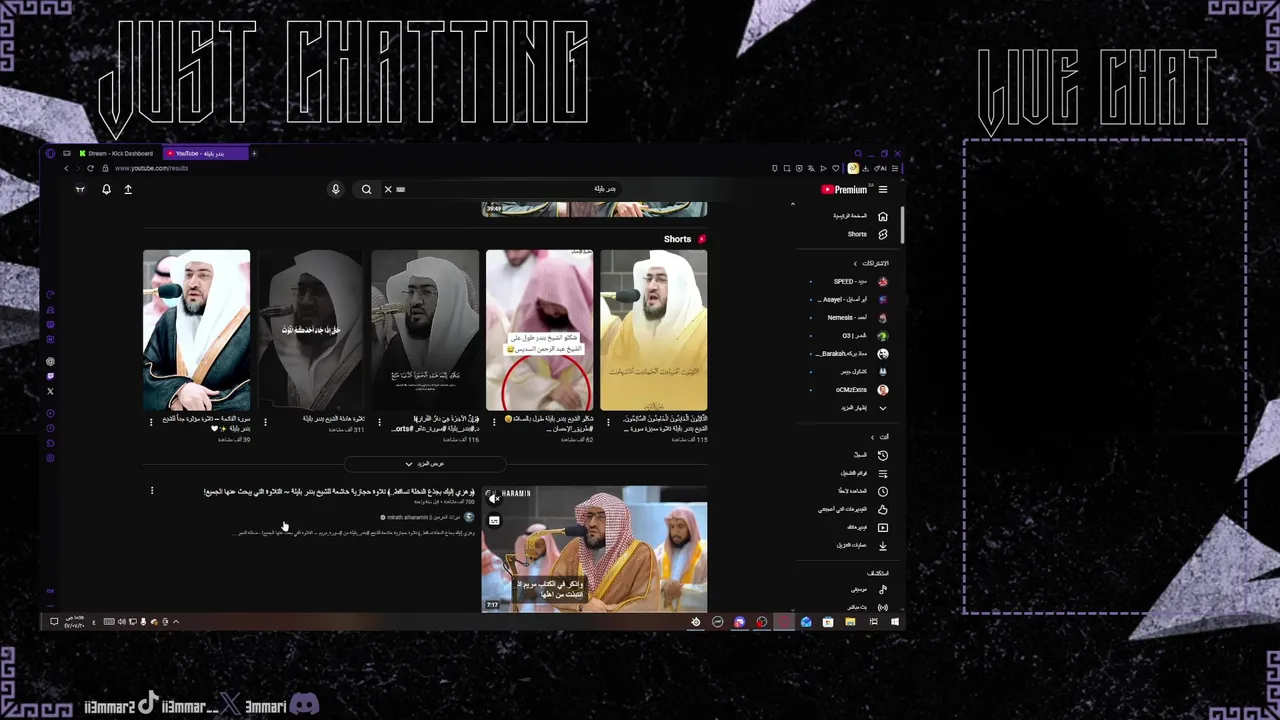Screen dimensions: 1280x720
Task: Open the taskbar notification center icon
Action: click(x=54, y=622)
